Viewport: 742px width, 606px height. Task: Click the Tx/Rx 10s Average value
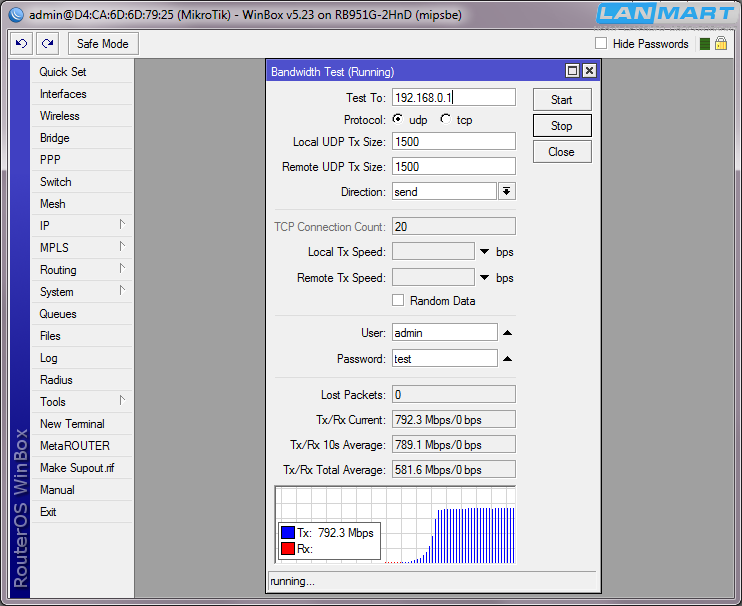pos(453,445)
